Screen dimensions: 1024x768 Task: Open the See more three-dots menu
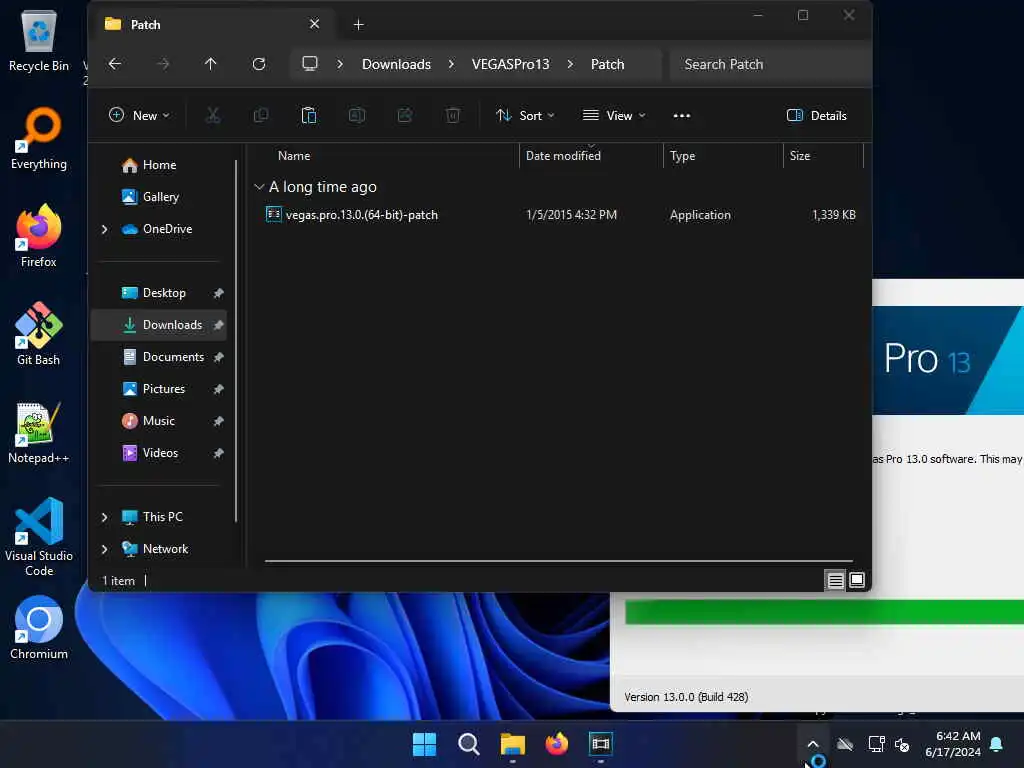pyautogui.click(x=682, y=116)
